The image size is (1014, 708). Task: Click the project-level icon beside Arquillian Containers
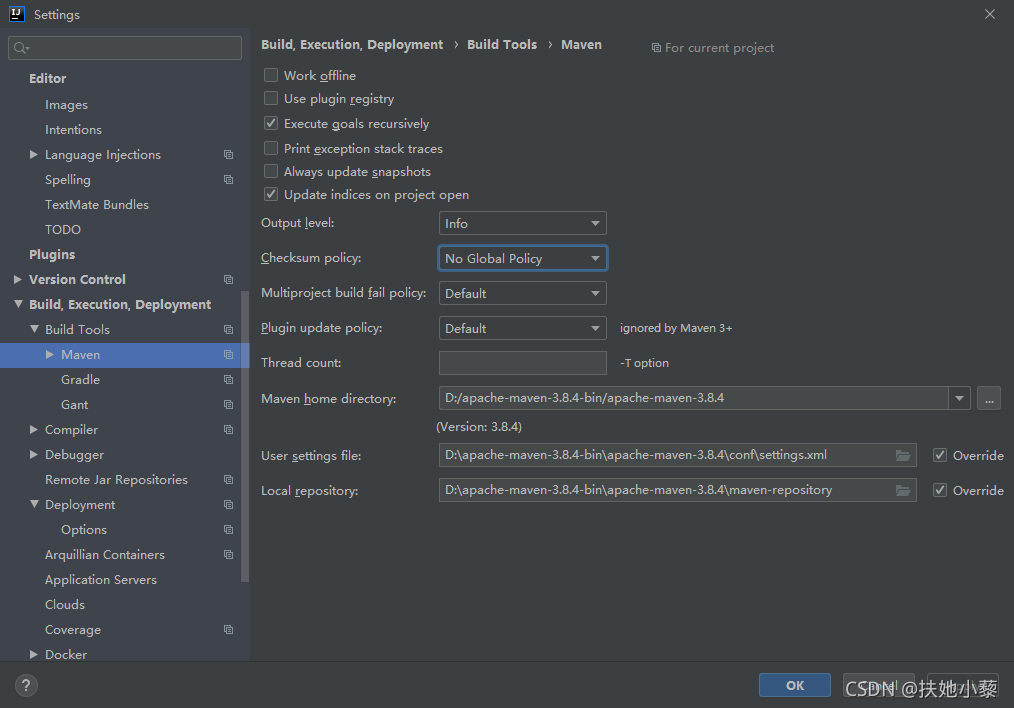(228, 555)
